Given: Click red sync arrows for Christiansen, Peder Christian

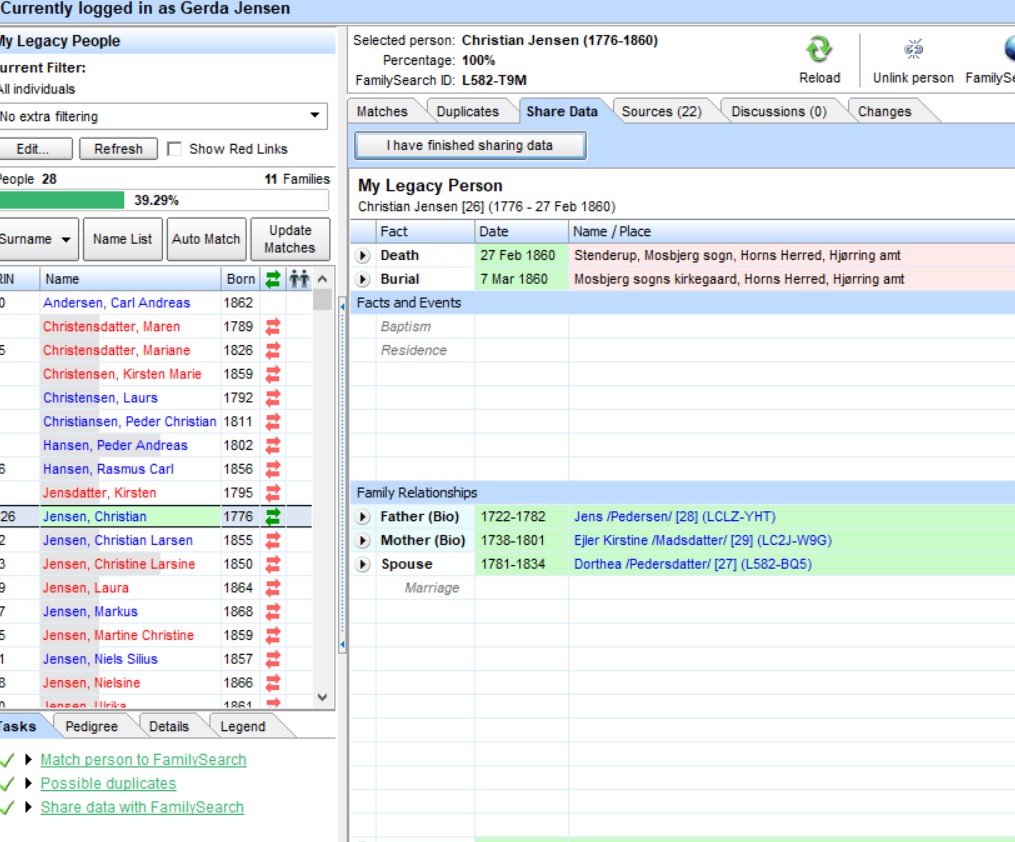Looking at the screenshot, I should click(x=273, y=421).
